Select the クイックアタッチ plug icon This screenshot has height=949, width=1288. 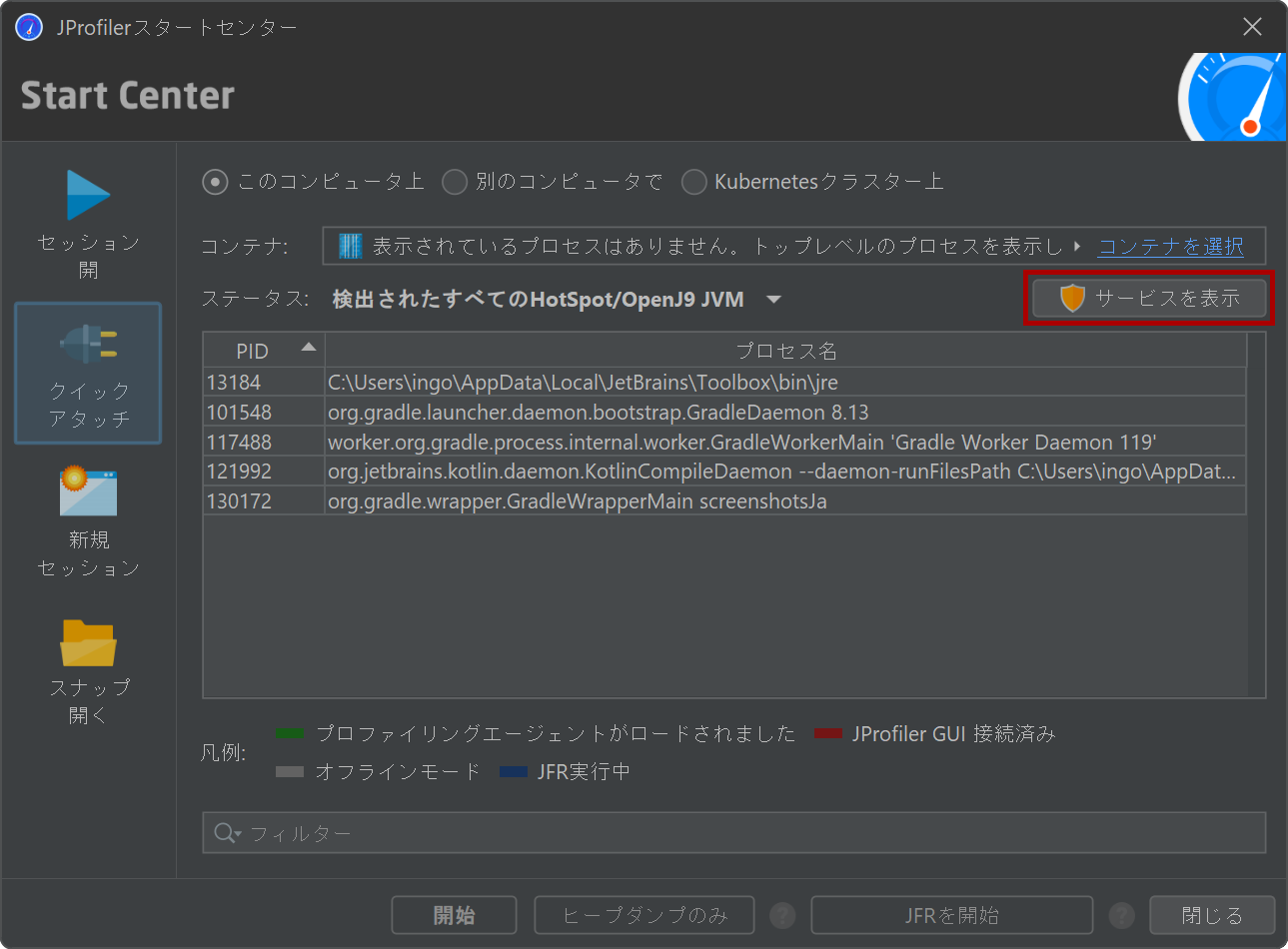(88, 345)
